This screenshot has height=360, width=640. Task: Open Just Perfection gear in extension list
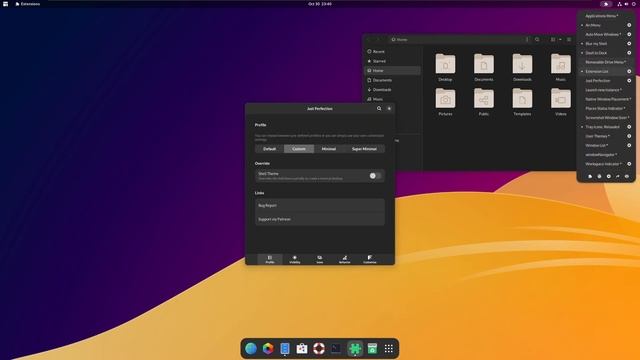point(629,81)
